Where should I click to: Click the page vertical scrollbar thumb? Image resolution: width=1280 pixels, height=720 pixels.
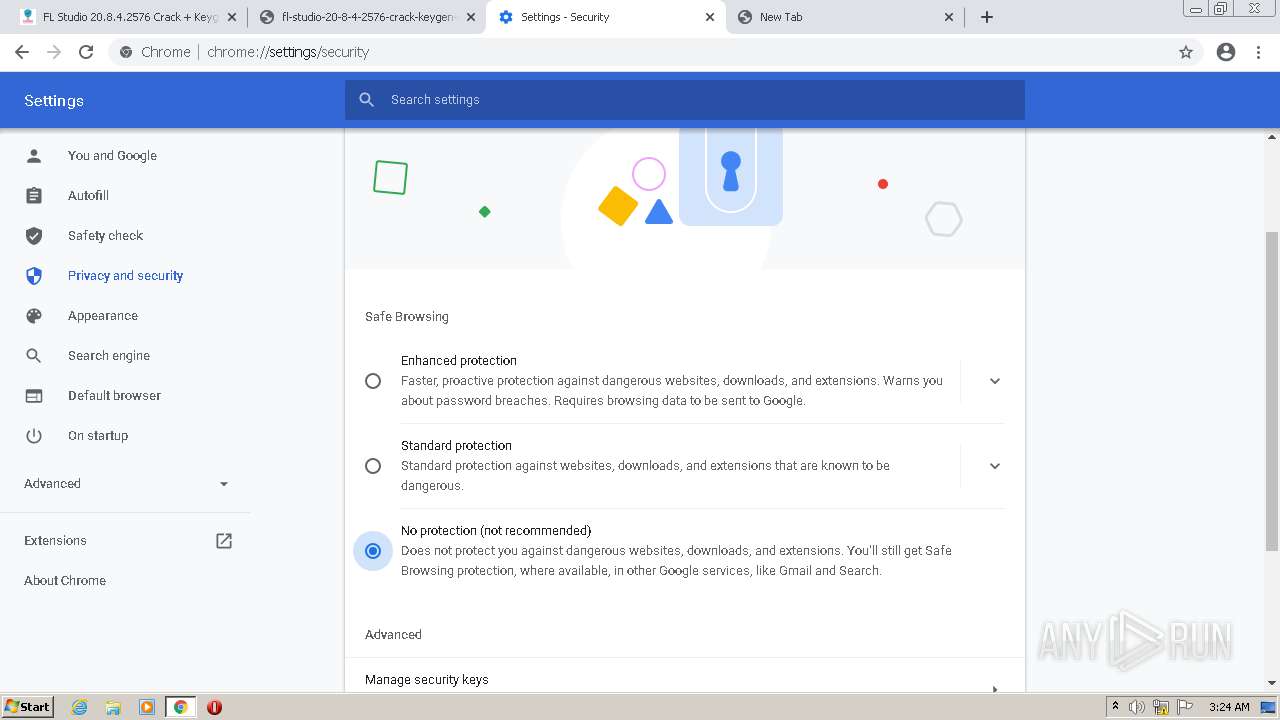coord(1272,391)
